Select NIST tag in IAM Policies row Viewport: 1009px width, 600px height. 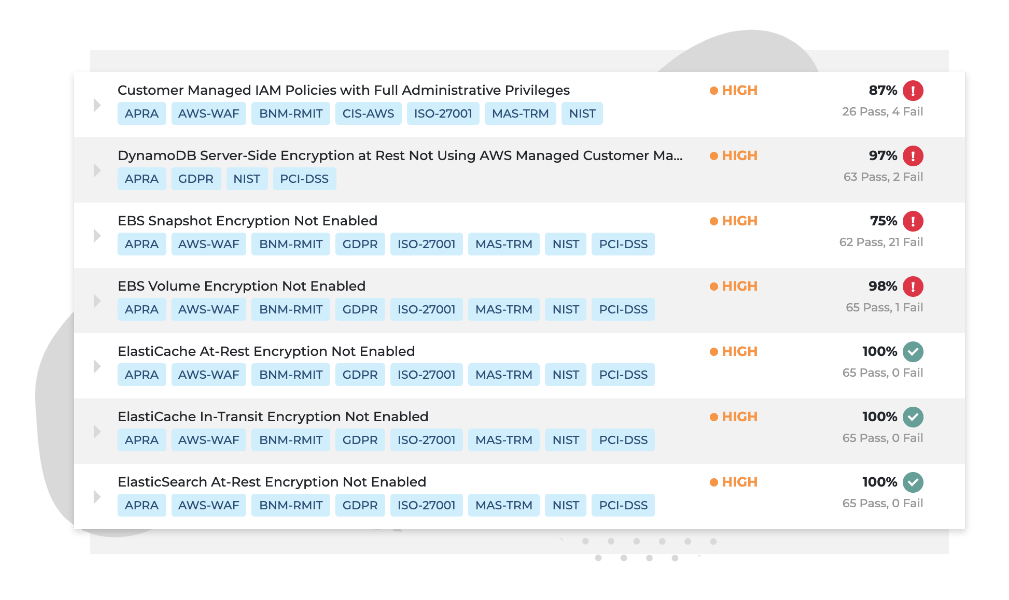pyautogui.click(x=582, y=113)
